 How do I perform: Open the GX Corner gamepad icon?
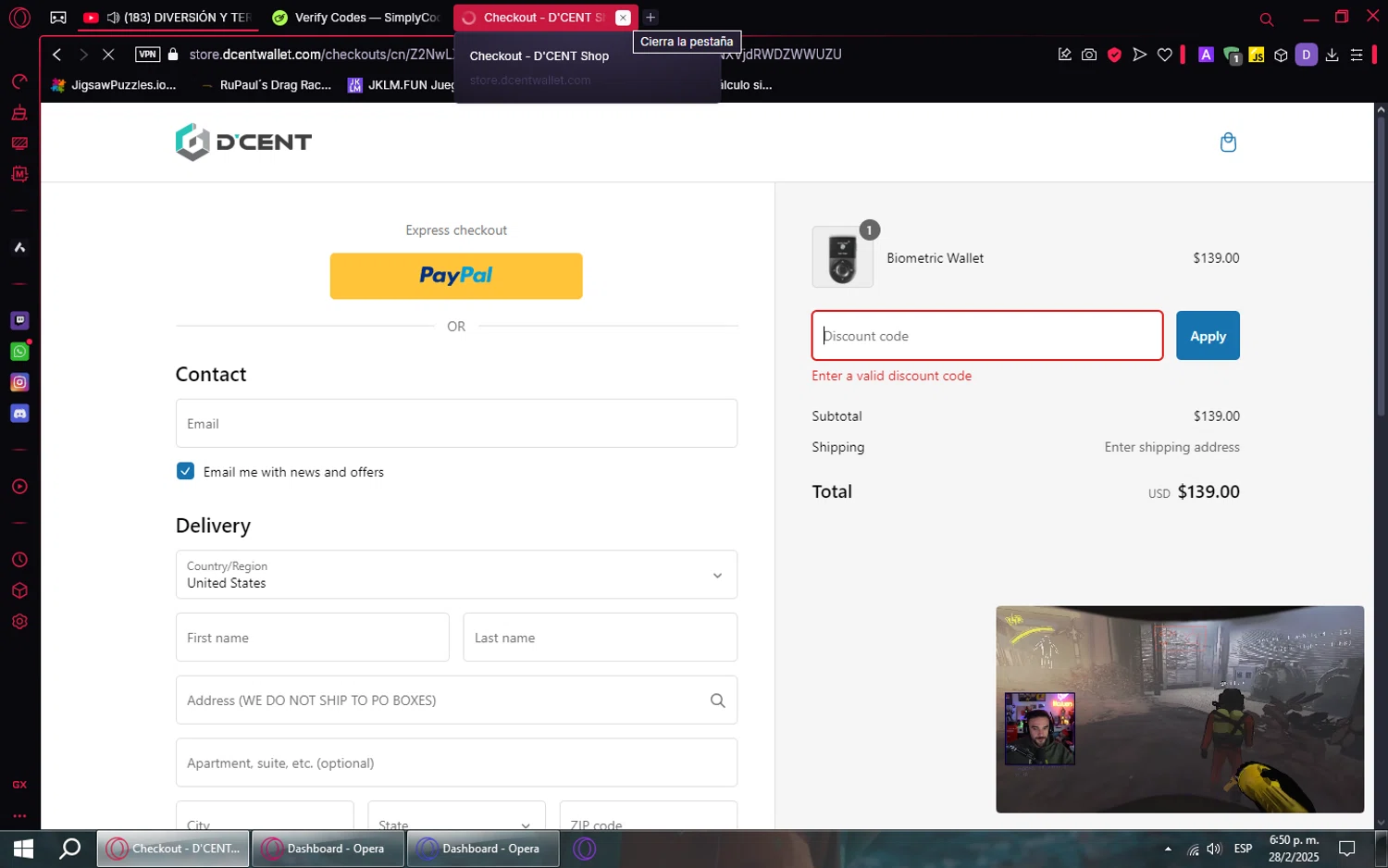click(x=58, y=18)
